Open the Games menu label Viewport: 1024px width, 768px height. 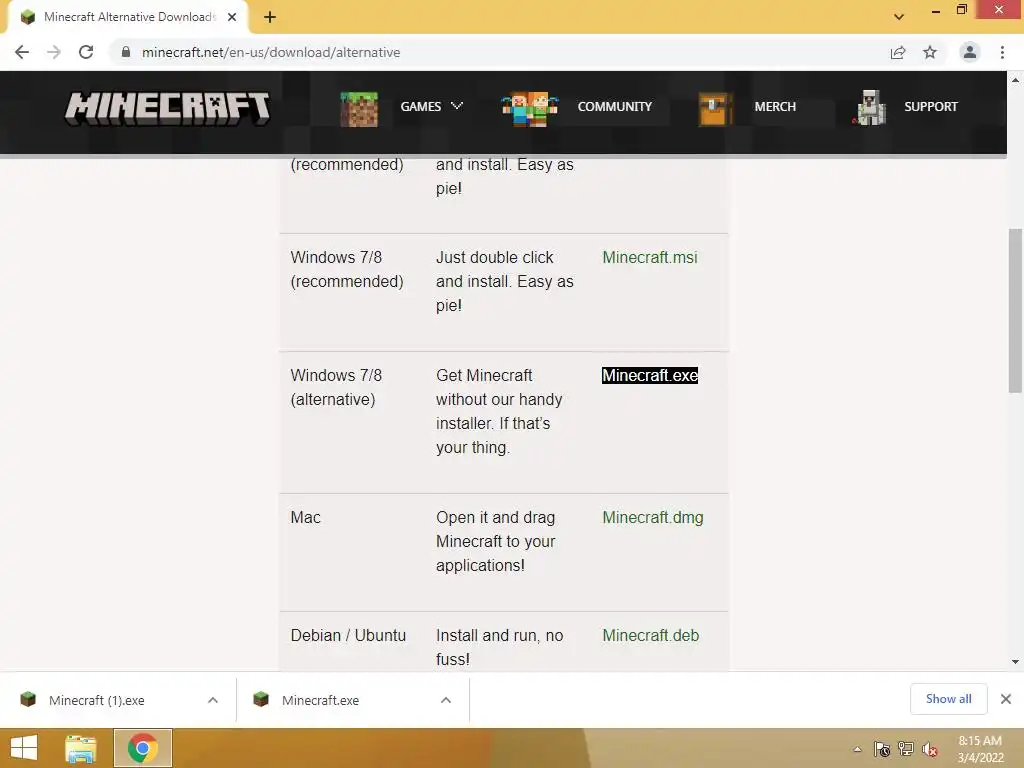pyautogui.click(x=421, y=106)
